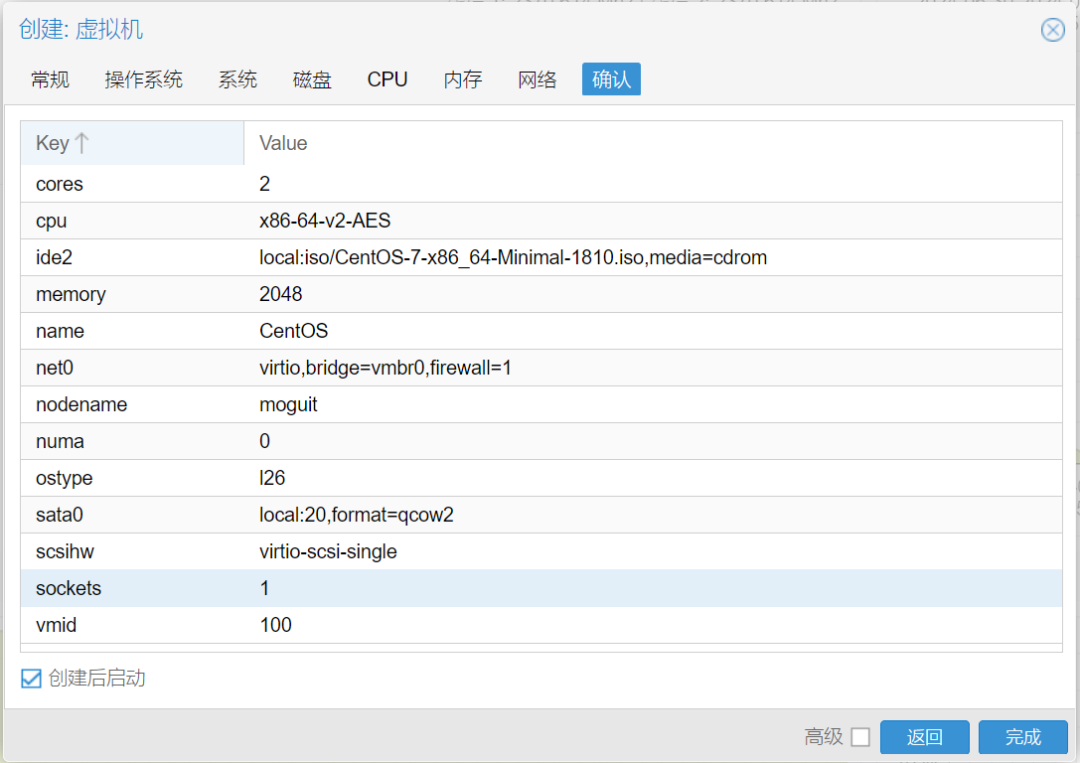Select the numa row key
1080x763 pixels.
[60, 441]
